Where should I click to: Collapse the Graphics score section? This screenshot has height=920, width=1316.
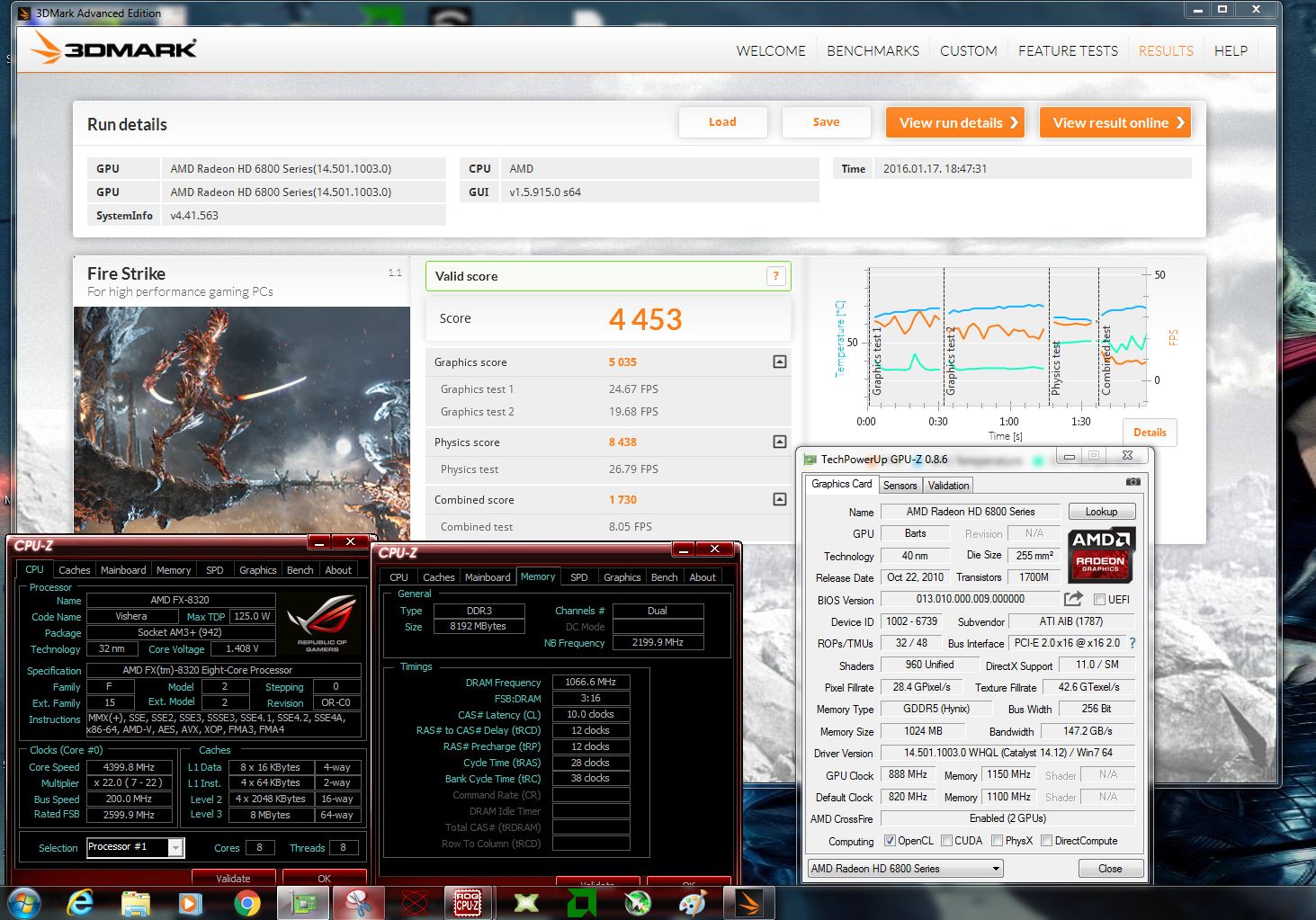[780, 362]
